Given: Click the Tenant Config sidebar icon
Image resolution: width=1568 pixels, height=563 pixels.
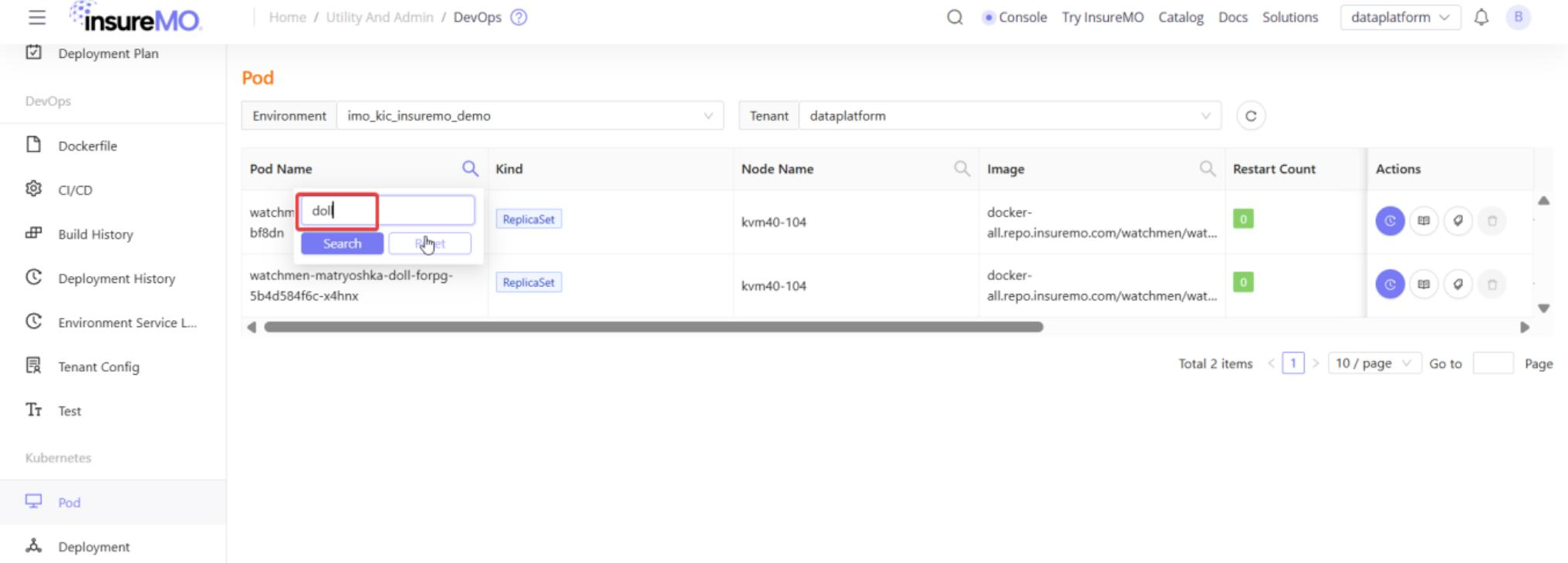Looking at the screenshot, I should (x=33, y=366).
